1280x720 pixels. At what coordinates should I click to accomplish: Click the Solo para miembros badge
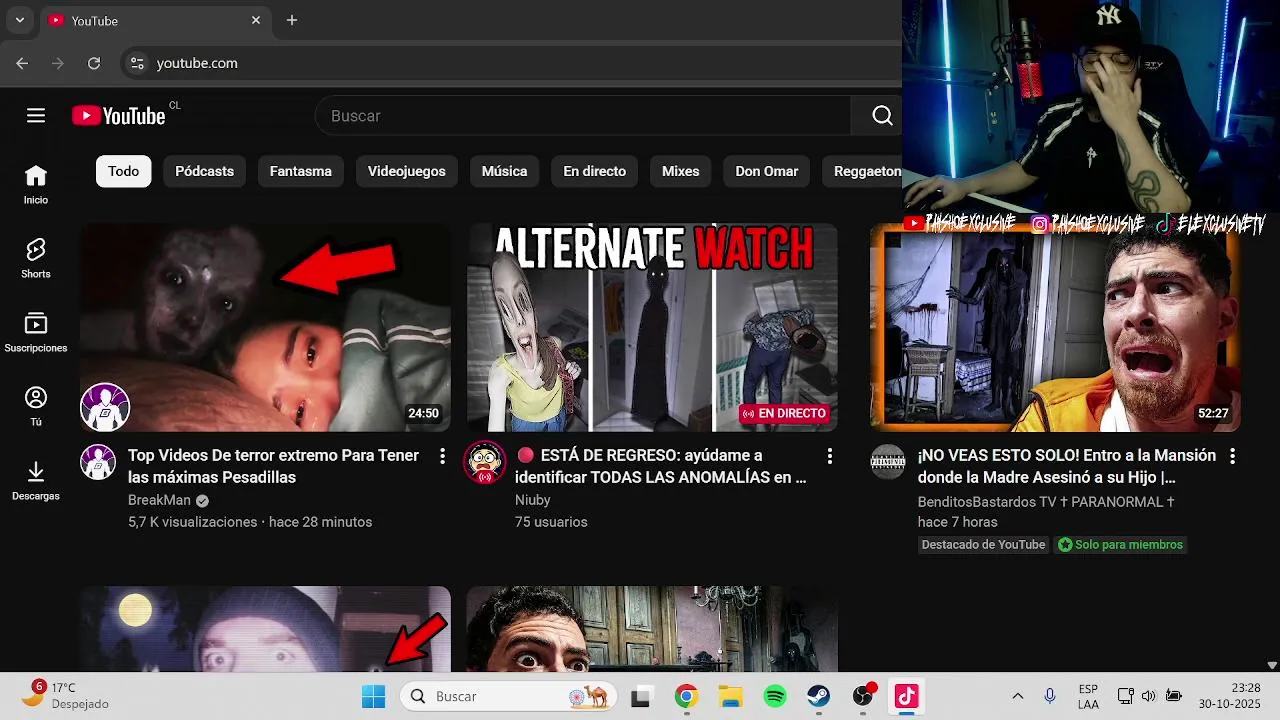pos(1120,545)
